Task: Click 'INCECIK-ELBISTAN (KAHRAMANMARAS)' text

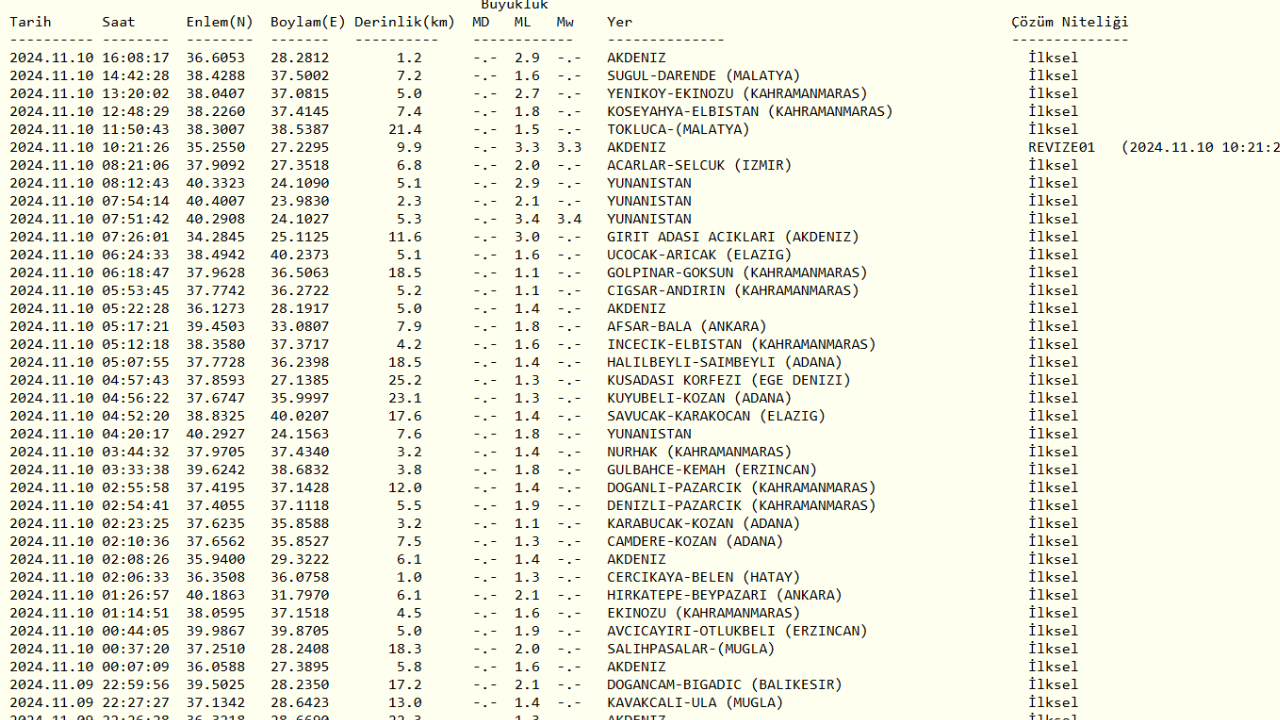Action: tap(741, 345)
